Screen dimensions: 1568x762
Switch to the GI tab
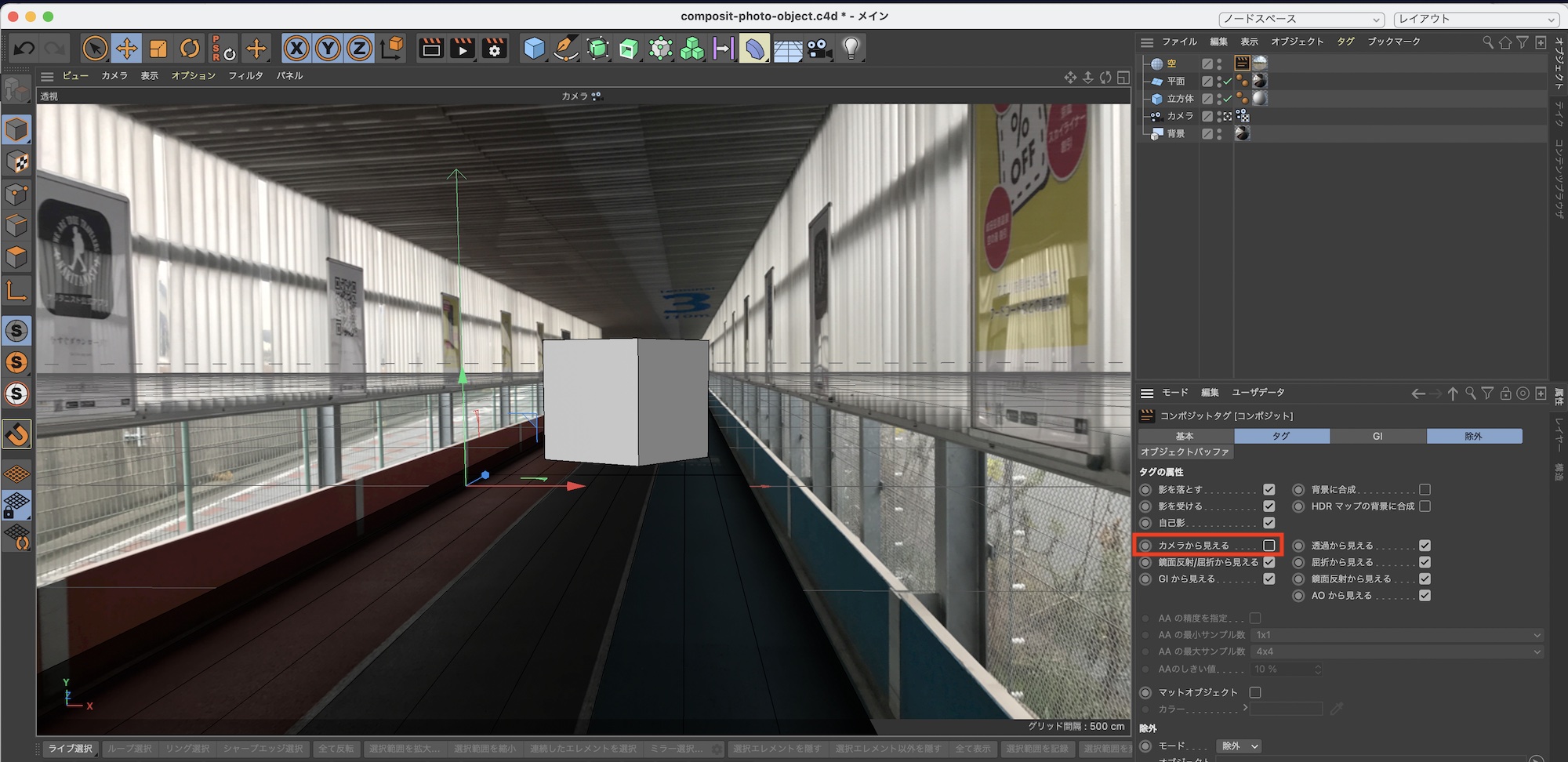click(x=1377, y=436)
